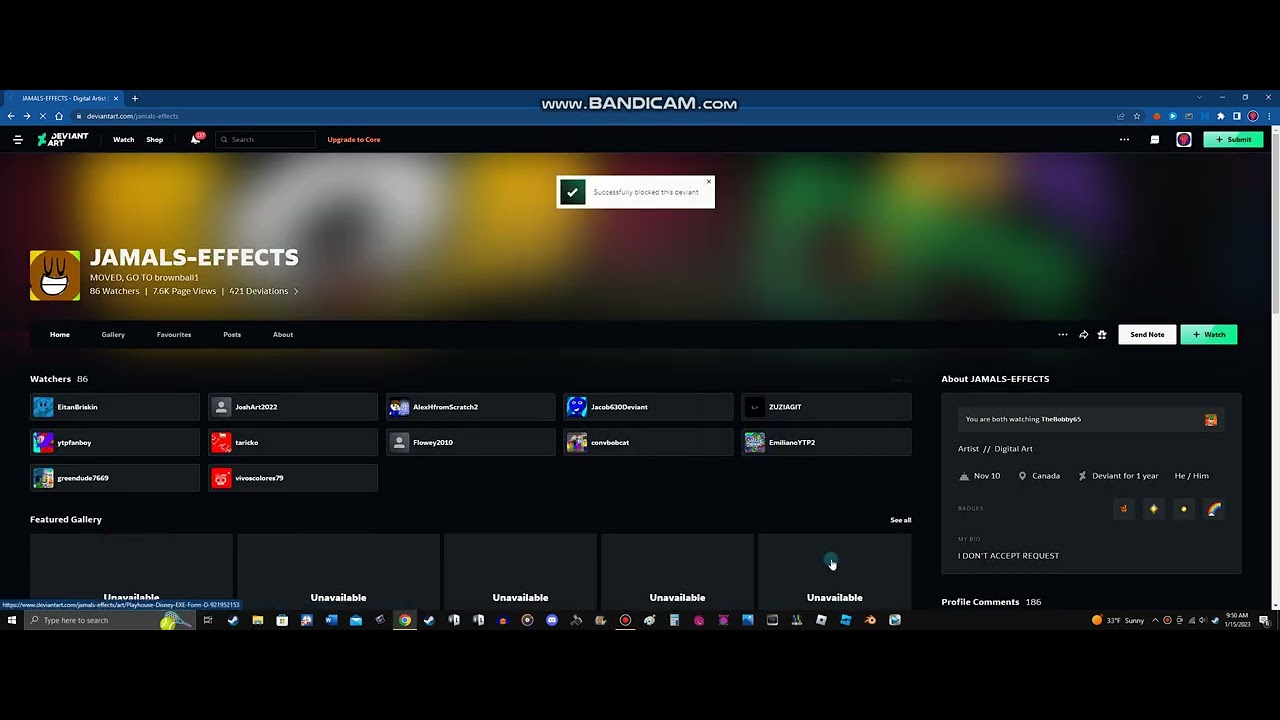
Task: Open a new browser tab
Action: tap(135, 98)
